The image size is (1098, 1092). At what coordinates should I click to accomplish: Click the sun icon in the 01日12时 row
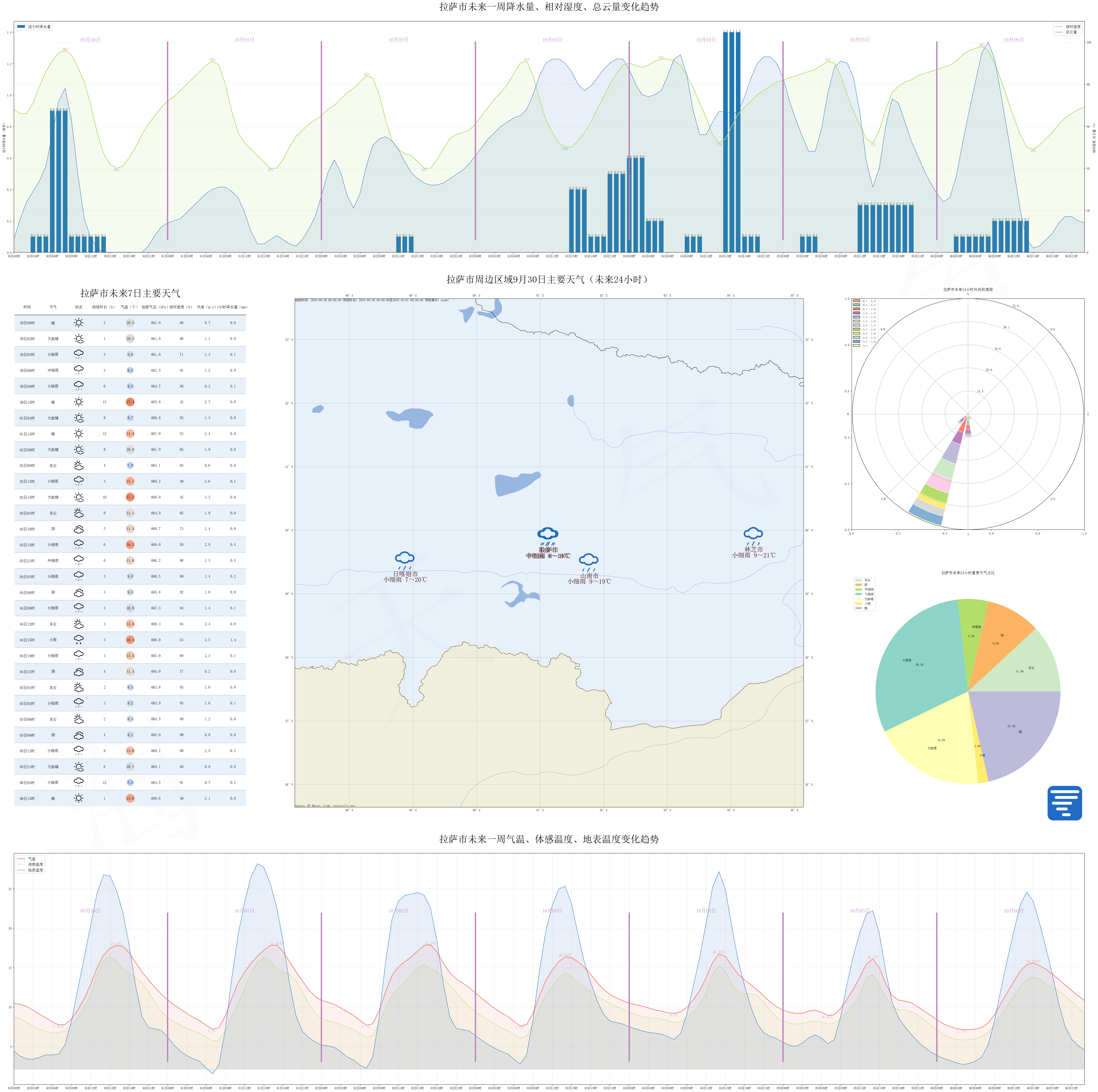(79, 434)
